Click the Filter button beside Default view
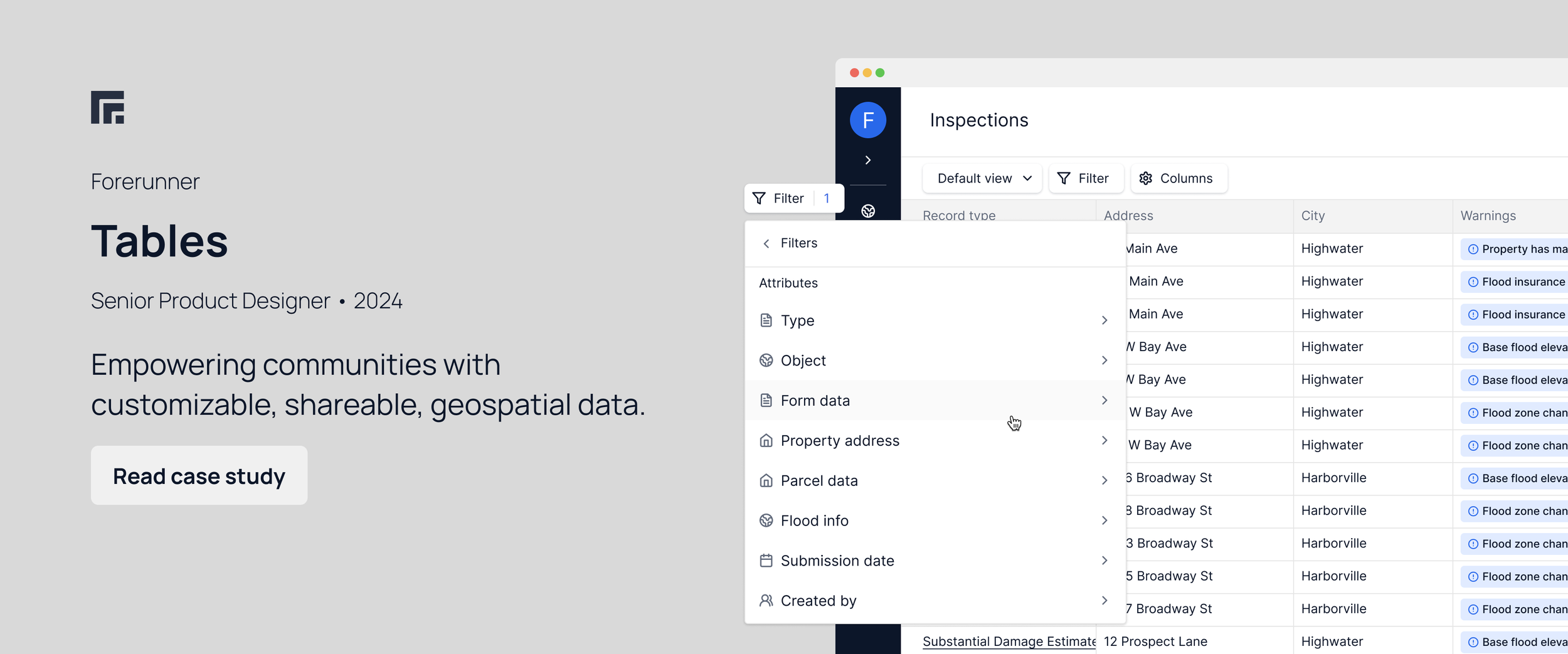 tap(1086, 179)
